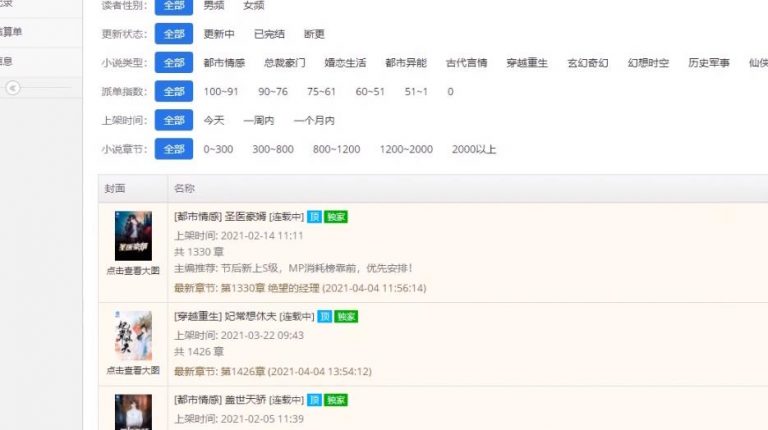This screenshot has width=768, height=430.
Task: Select the 100~91 dispatch index range
Action: (221, 92)
